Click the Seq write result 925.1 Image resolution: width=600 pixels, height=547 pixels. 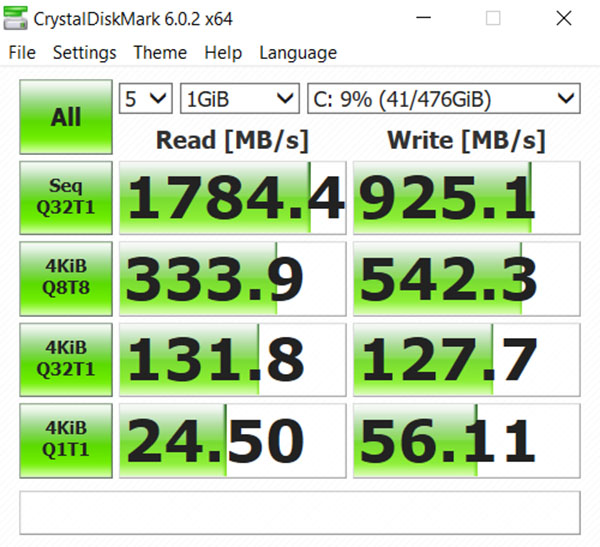[x=467, y=198]
